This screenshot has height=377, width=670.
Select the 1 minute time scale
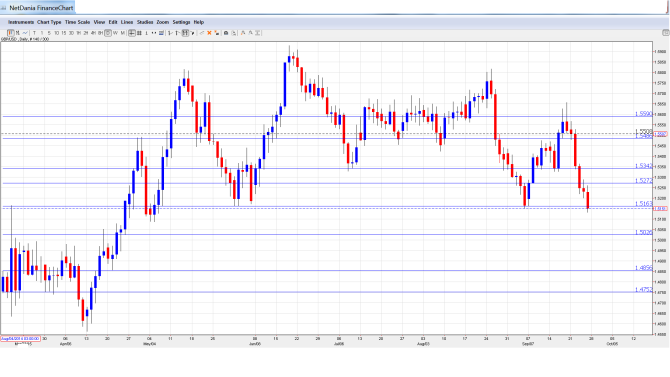pyautogui.click(x=42, y=33)
